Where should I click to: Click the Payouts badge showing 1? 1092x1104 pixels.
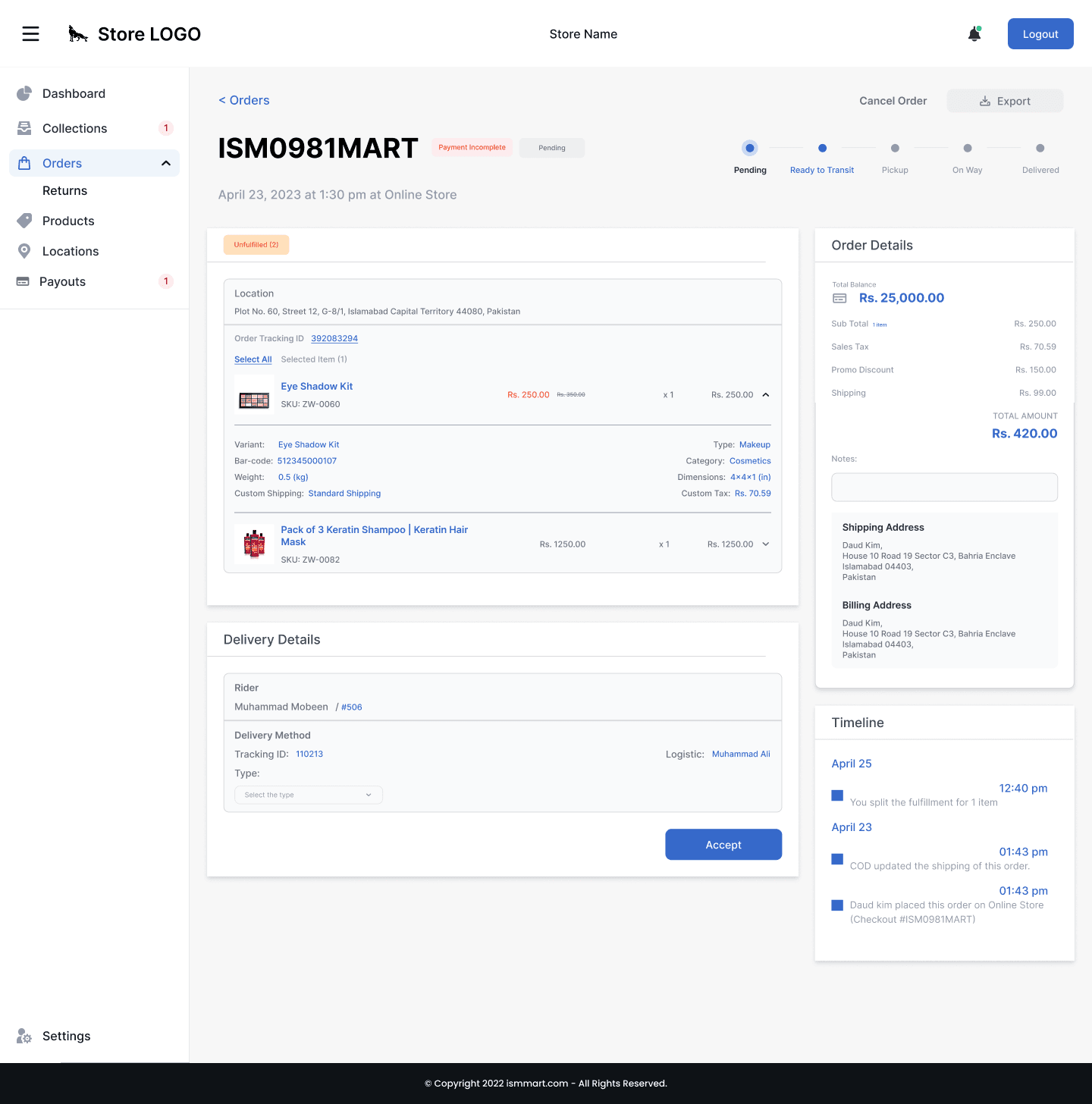[x=166, y=281]
